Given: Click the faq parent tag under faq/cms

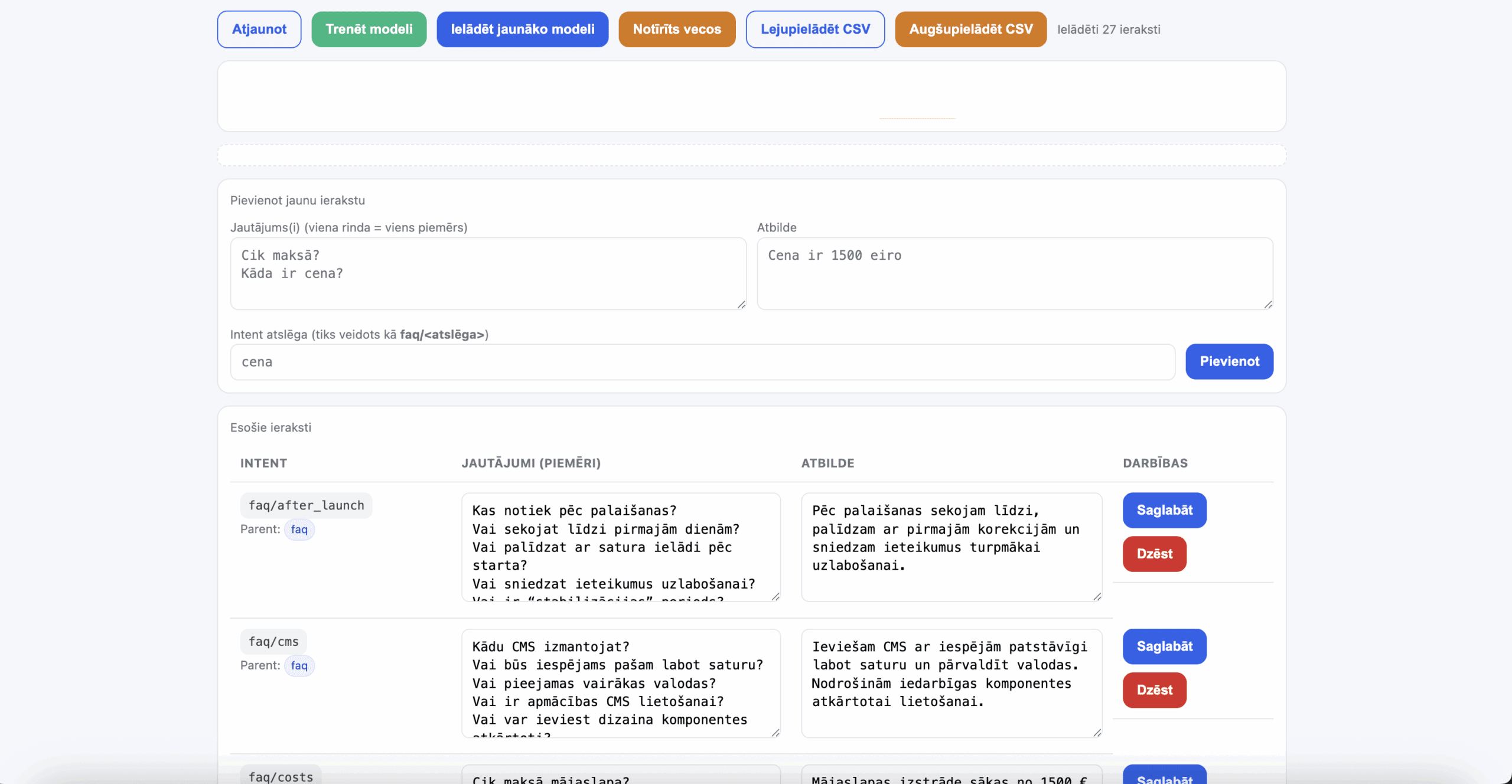Looking at the screenshot, I should (299, 665).
